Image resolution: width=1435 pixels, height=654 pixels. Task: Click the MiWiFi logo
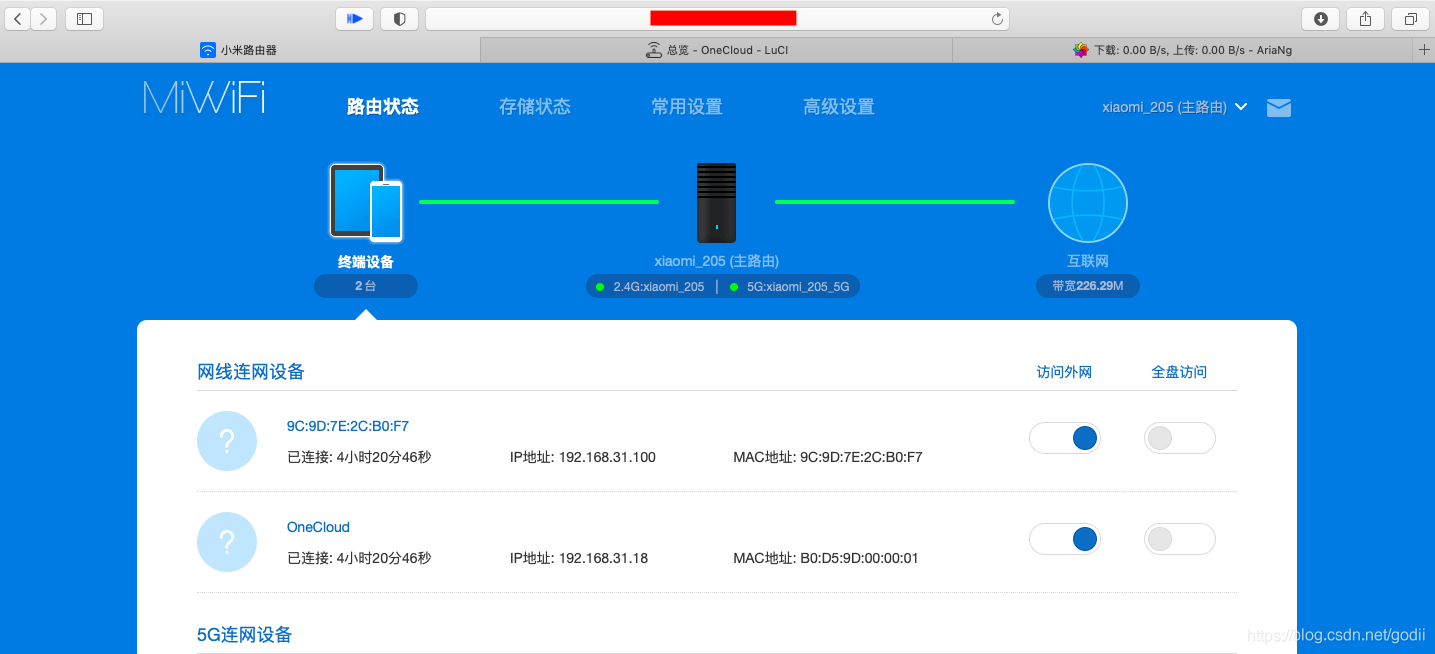[x=204, y=97]
